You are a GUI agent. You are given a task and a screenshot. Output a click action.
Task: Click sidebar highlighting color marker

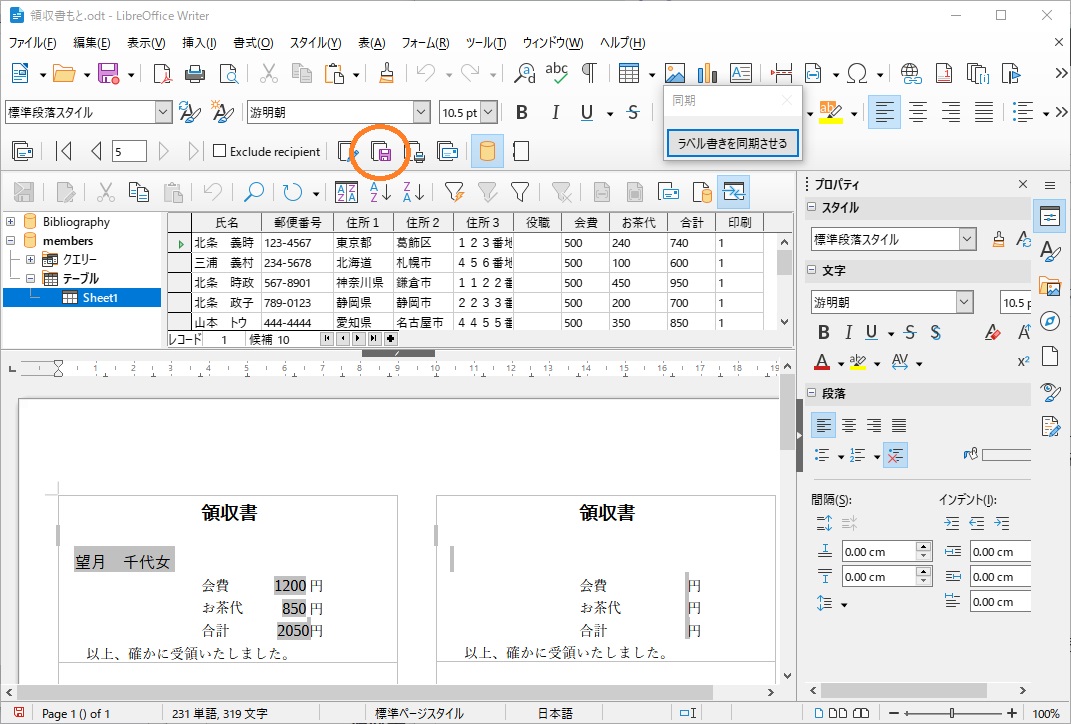click(x=858, y=362)
